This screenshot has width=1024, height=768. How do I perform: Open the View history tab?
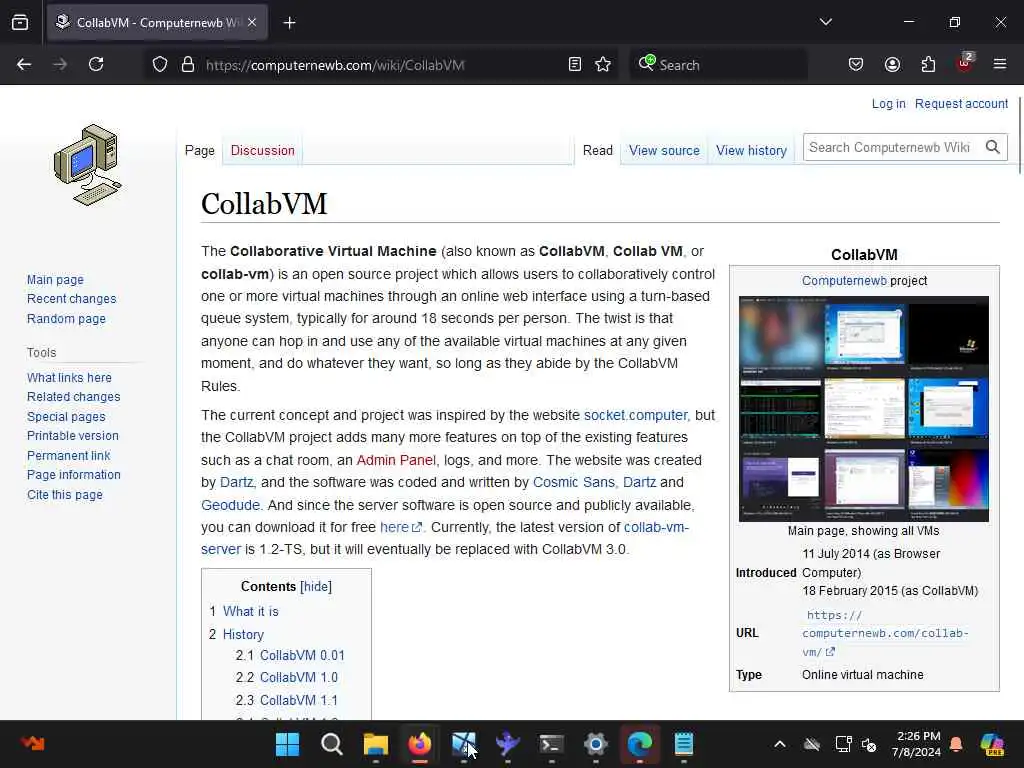coord(751,150)
